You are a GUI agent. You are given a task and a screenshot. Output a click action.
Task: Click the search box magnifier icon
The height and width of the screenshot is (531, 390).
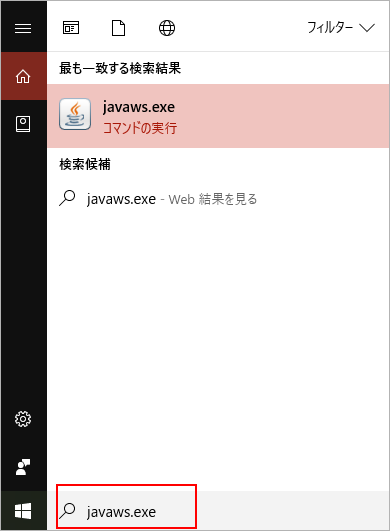[67, 511]
